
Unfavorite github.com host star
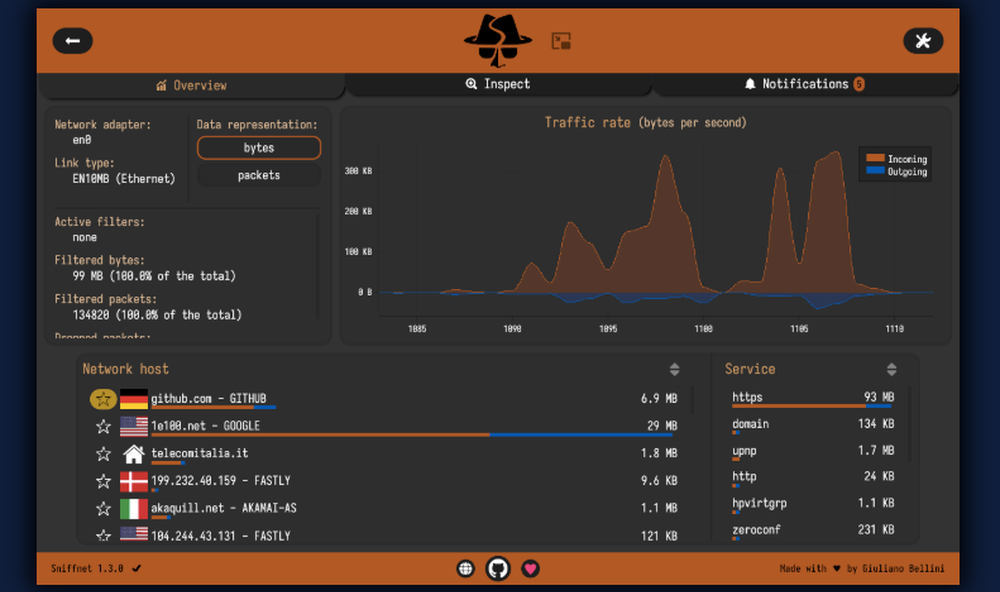[103, 399]
